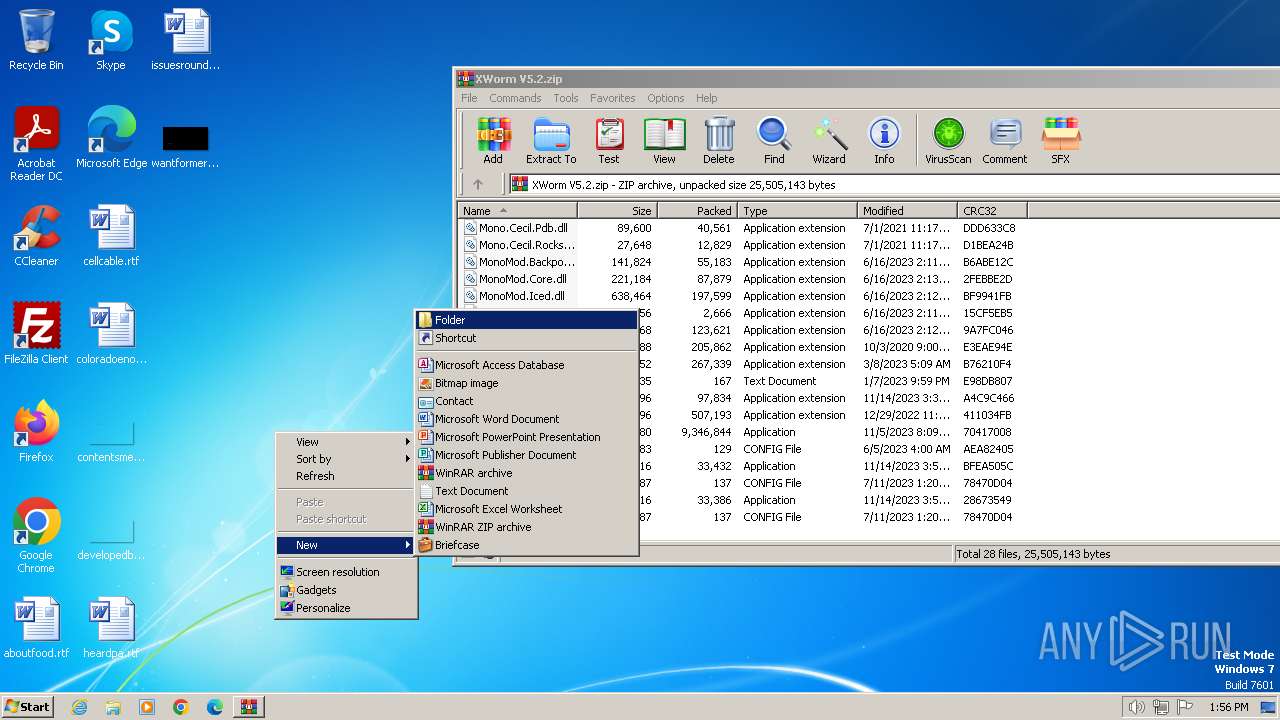Screen dimensions: 1280x720
Task: Create a Microsoft Access Database
Action: (x=527, y=365)
